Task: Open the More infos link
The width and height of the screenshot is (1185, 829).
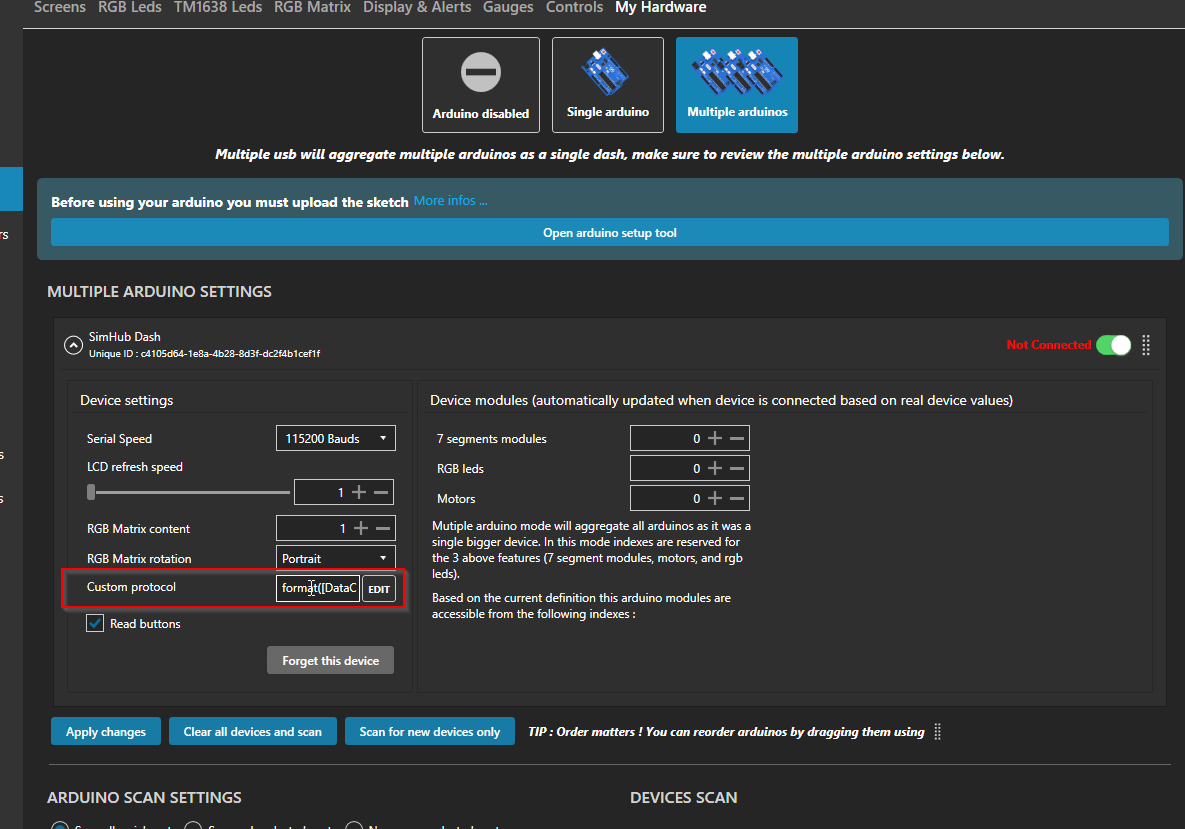Action: 450,200
